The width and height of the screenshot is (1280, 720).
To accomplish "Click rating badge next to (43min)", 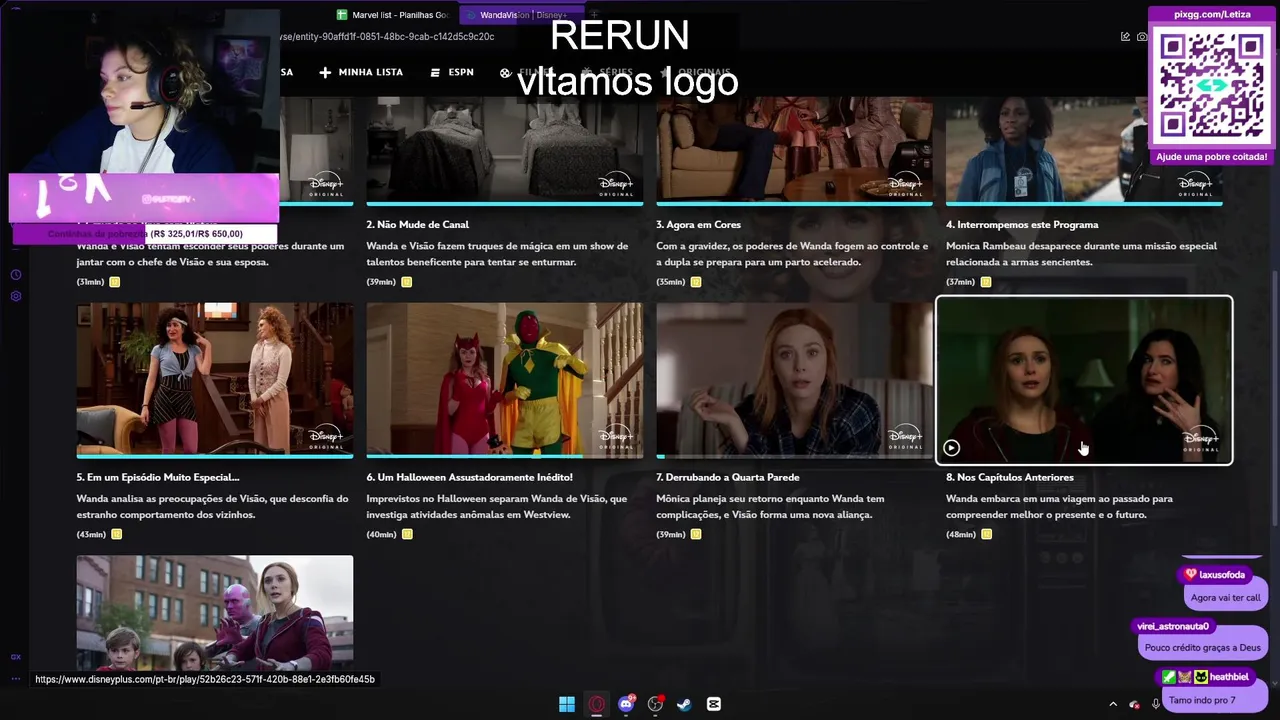I will pos(116,534).
